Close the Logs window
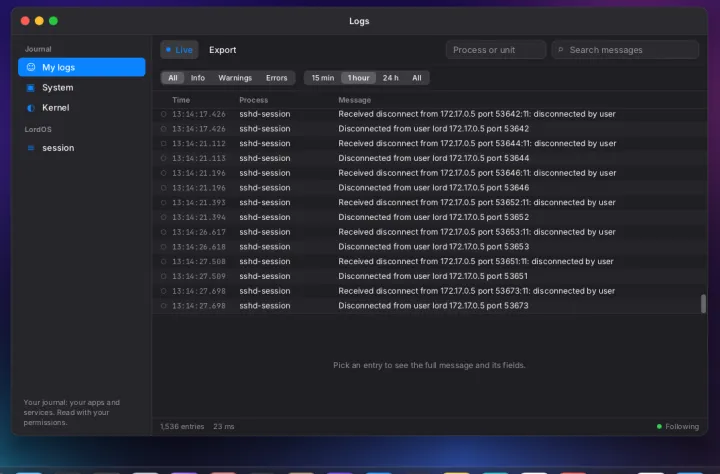The height and width of the screenshot is (474, 720). click(25, 21)
